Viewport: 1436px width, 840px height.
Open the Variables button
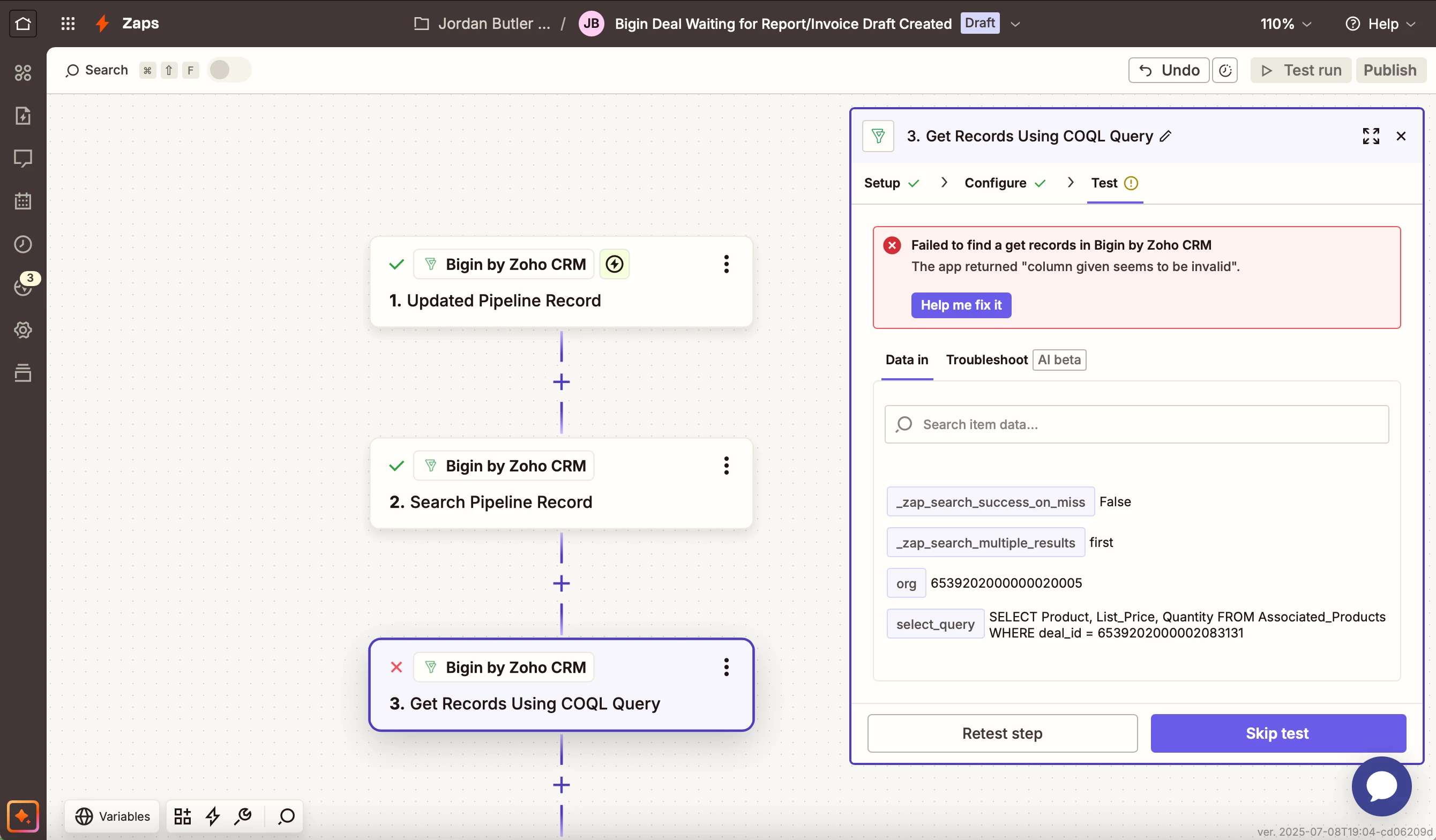click(113, 816)
